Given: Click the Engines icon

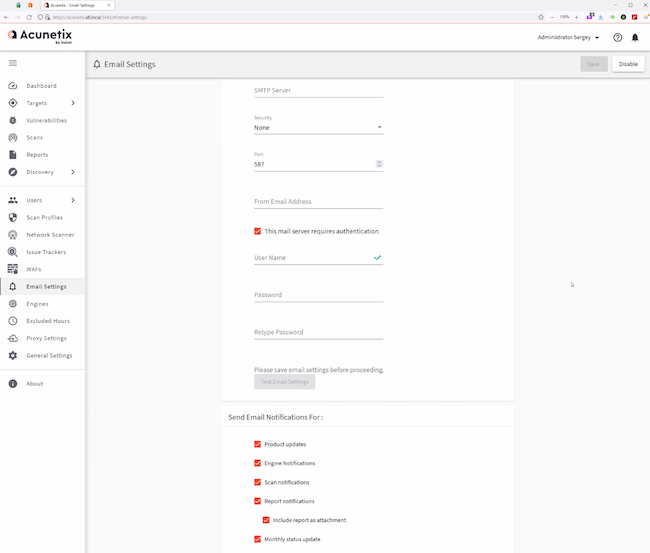Looking at the screenshot, I should coord(13,304).
